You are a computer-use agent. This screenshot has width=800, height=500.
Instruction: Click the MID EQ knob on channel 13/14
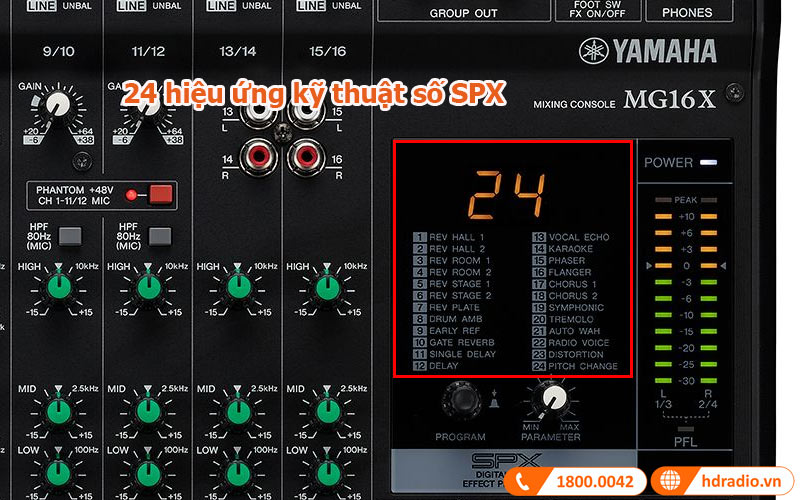click(238, 411)
